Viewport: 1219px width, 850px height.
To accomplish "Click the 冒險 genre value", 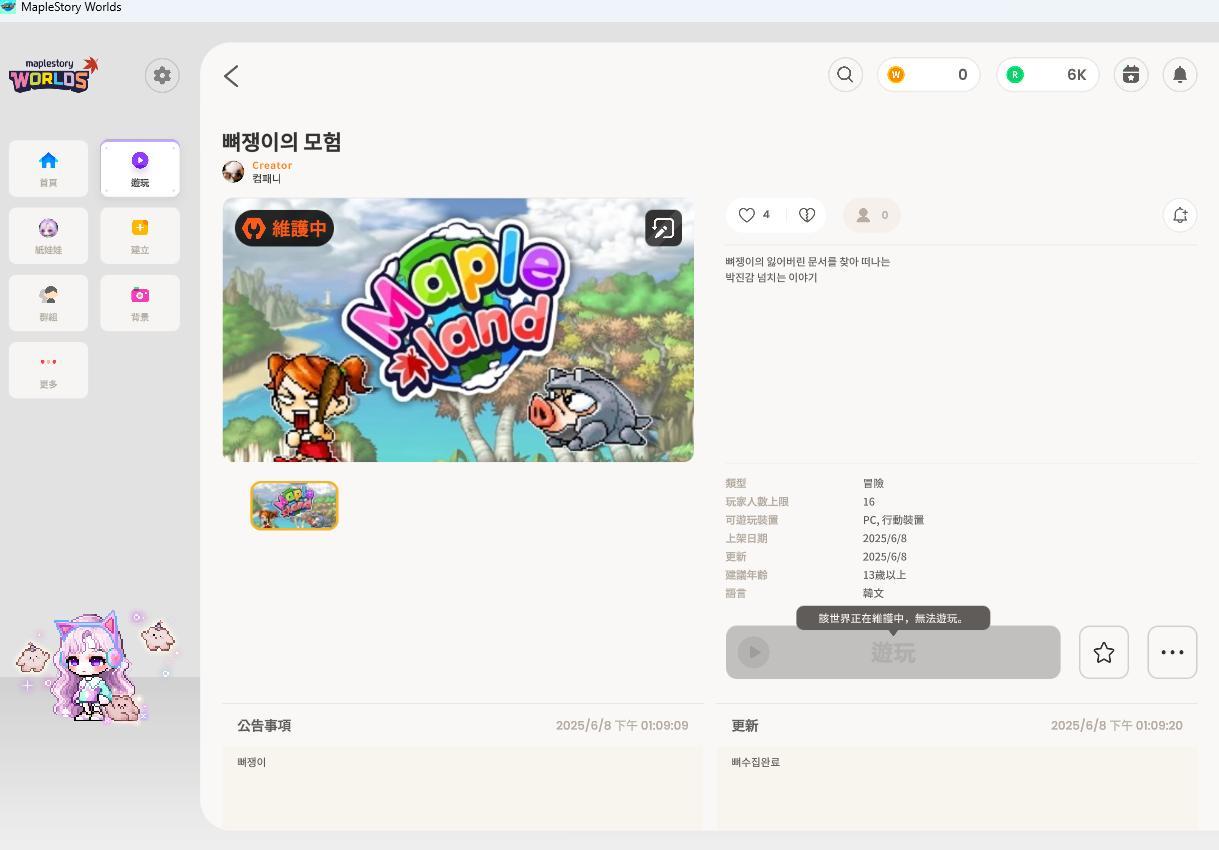I will click(x=873, y=483).
